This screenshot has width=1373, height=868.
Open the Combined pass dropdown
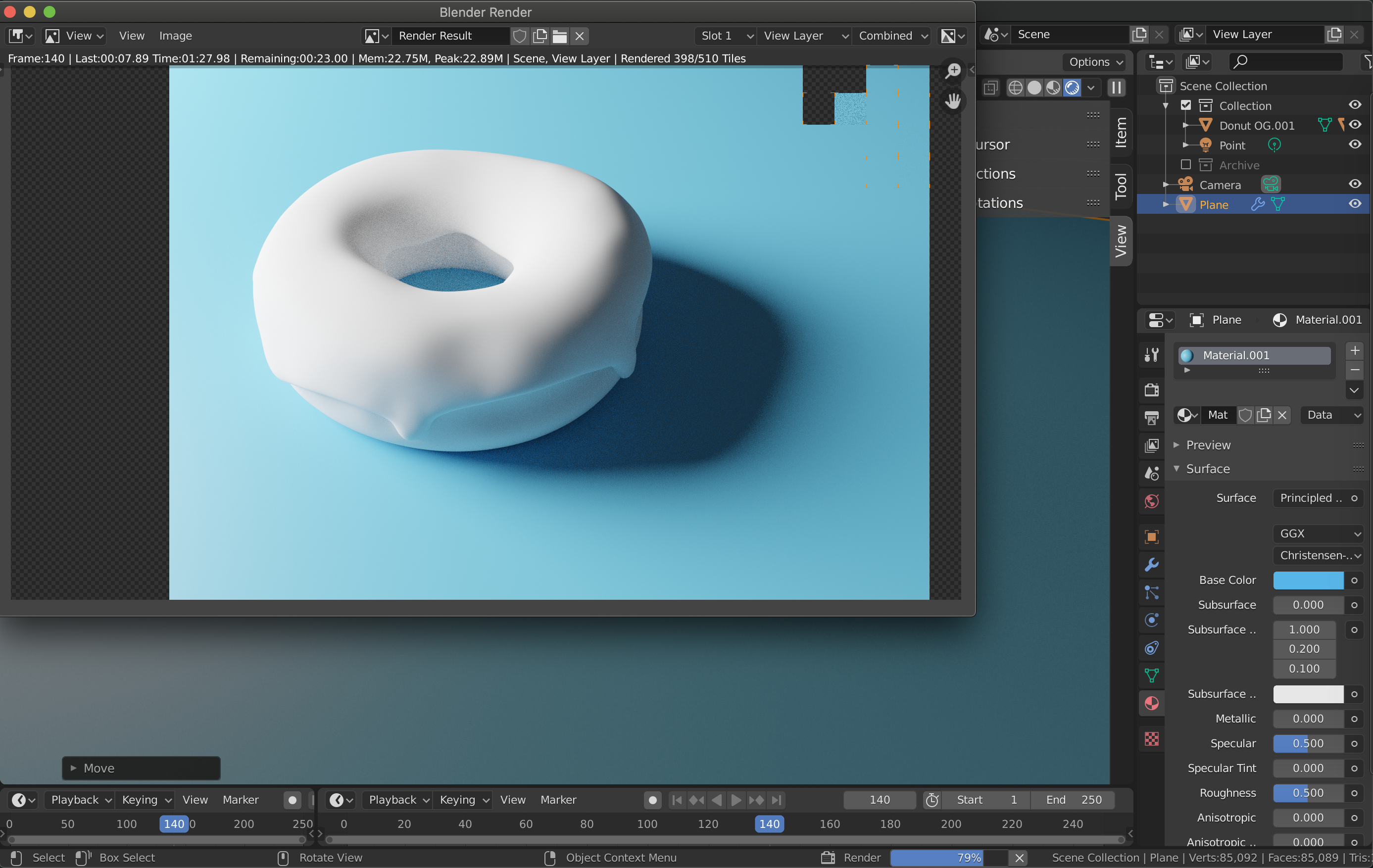pos(892,36)
